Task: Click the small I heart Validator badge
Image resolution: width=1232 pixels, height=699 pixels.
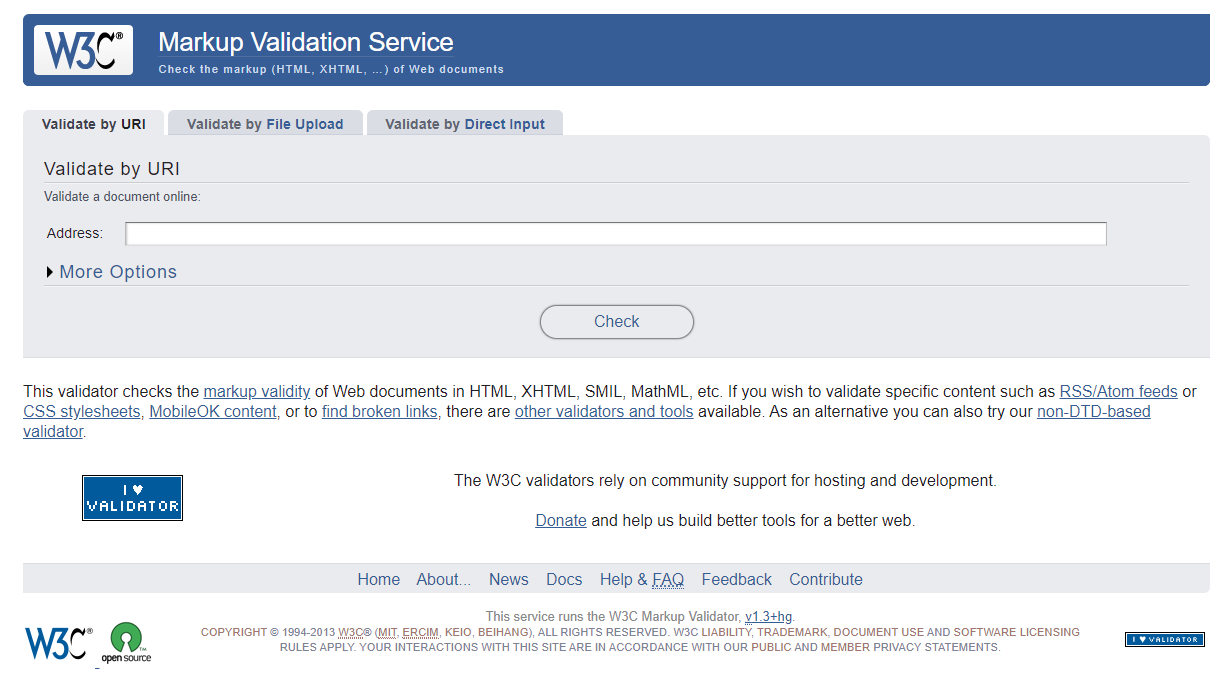Action: click(1164, 639)
